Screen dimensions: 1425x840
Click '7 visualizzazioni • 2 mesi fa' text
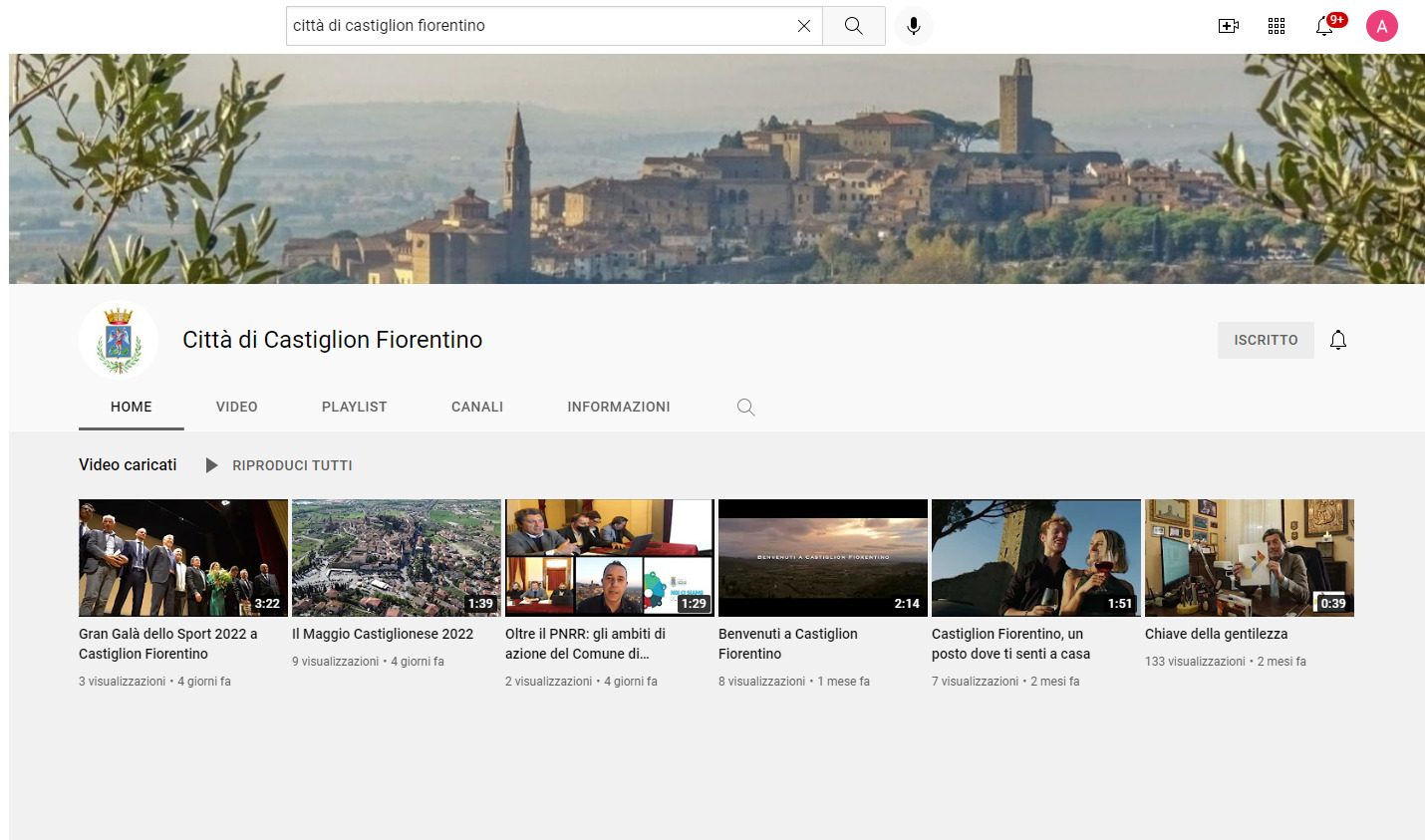pyautogui.click(x=1005, y=682)
